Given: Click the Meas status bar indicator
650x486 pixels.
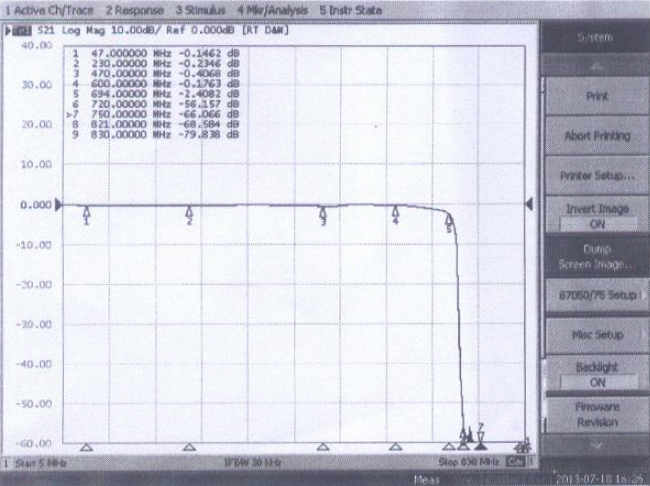Looking at the screenshot, I should pos(427,480).
